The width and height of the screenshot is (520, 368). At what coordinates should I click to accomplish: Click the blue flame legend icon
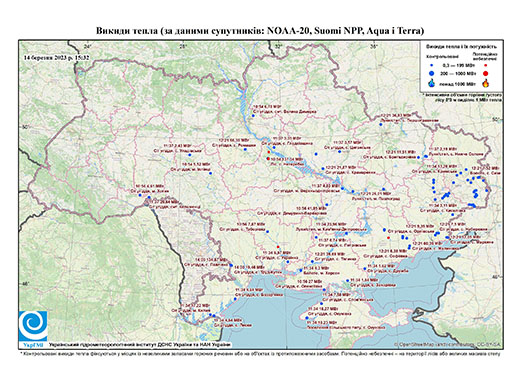pyautogui.click(x=432, y=83)
